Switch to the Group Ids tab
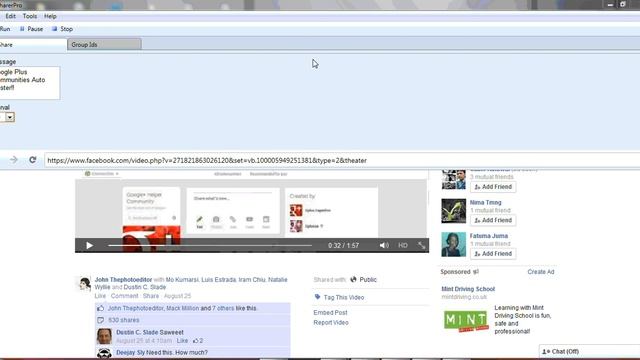This screenshot has width=640, height=360. coord(104,44)
